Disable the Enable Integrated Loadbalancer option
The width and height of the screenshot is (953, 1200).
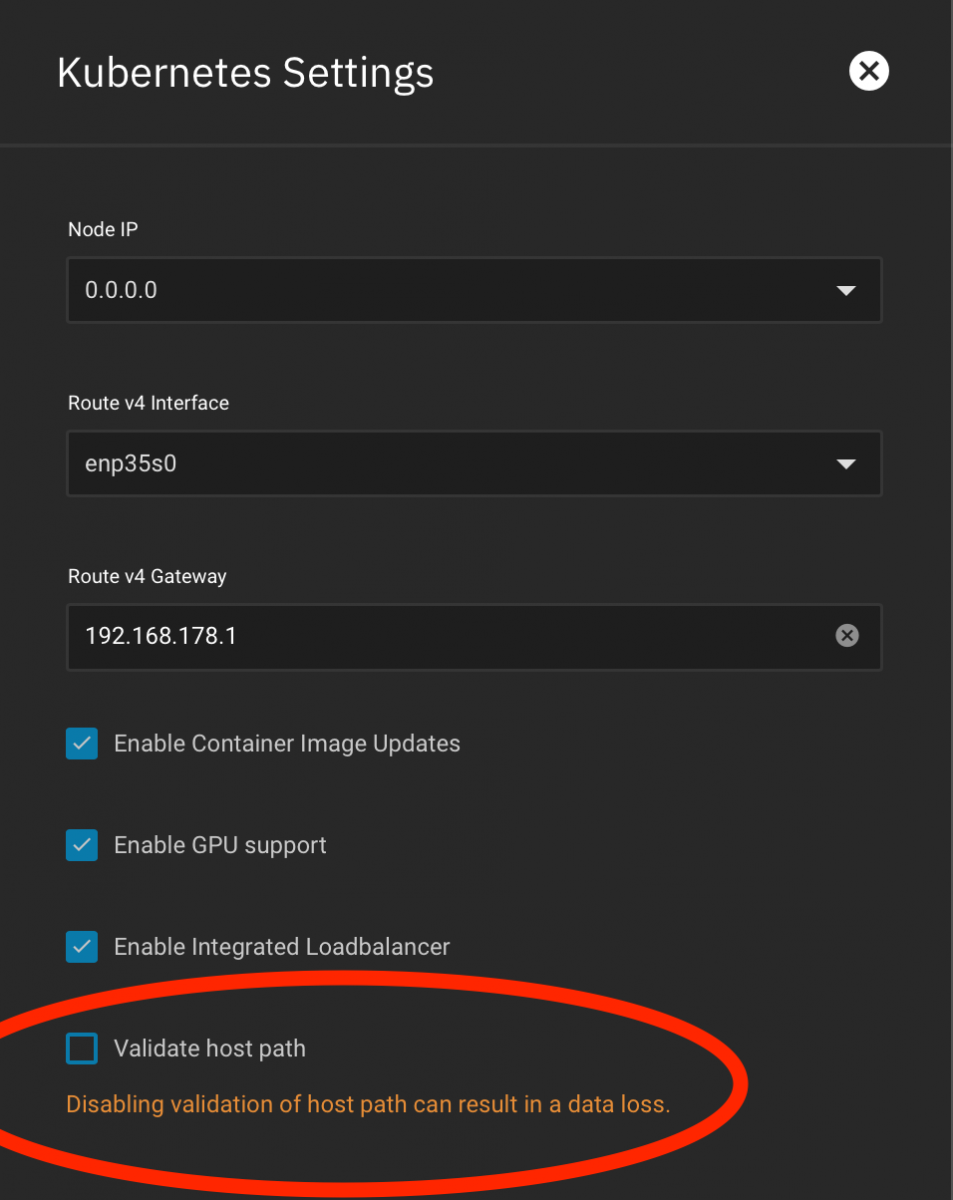(81, 947)
